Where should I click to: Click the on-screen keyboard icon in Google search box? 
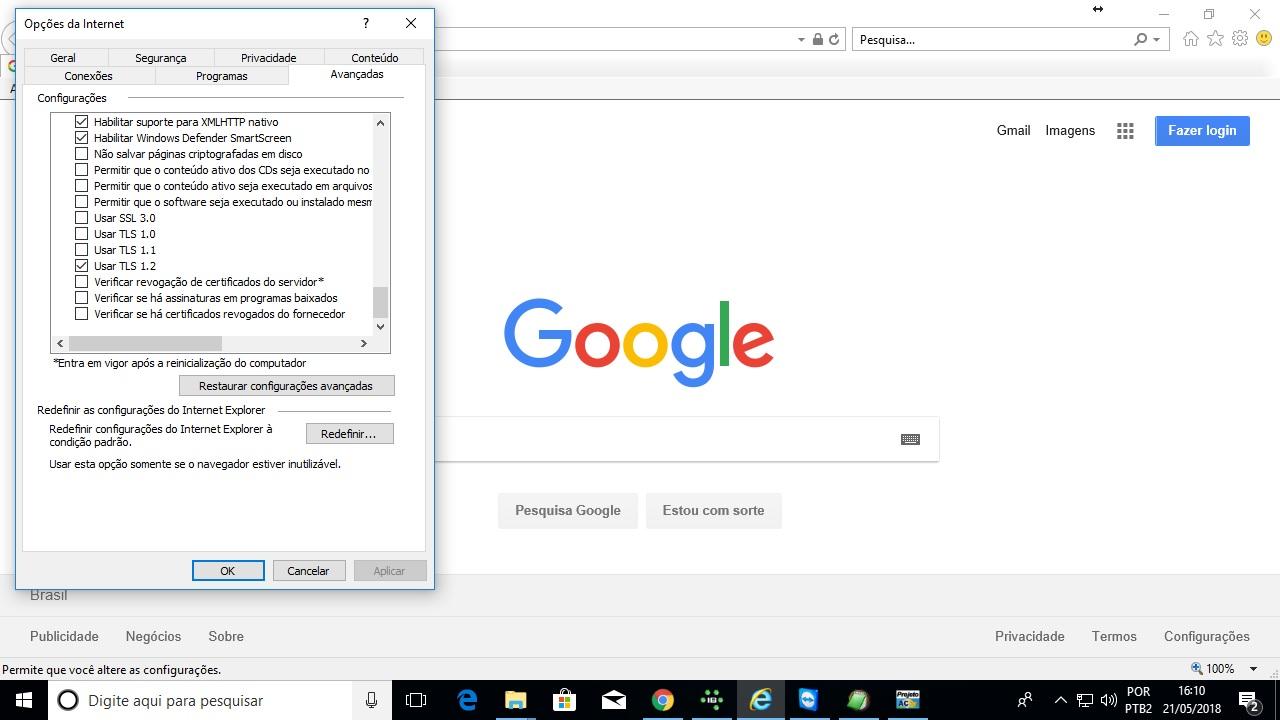tap(910, 439)
